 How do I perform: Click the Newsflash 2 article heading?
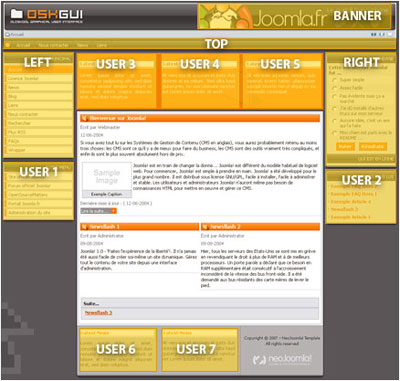coord(225,227)
